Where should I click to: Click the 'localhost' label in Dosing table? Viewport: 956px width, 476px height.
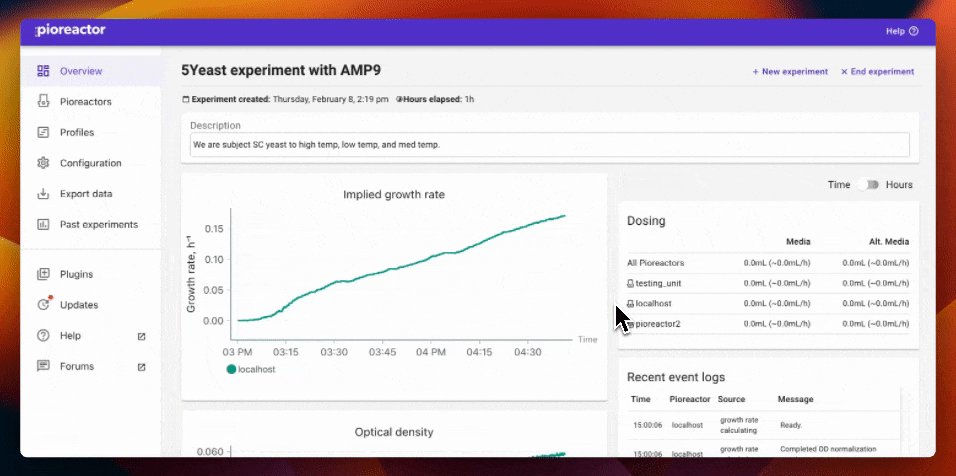tap(654, 304)
